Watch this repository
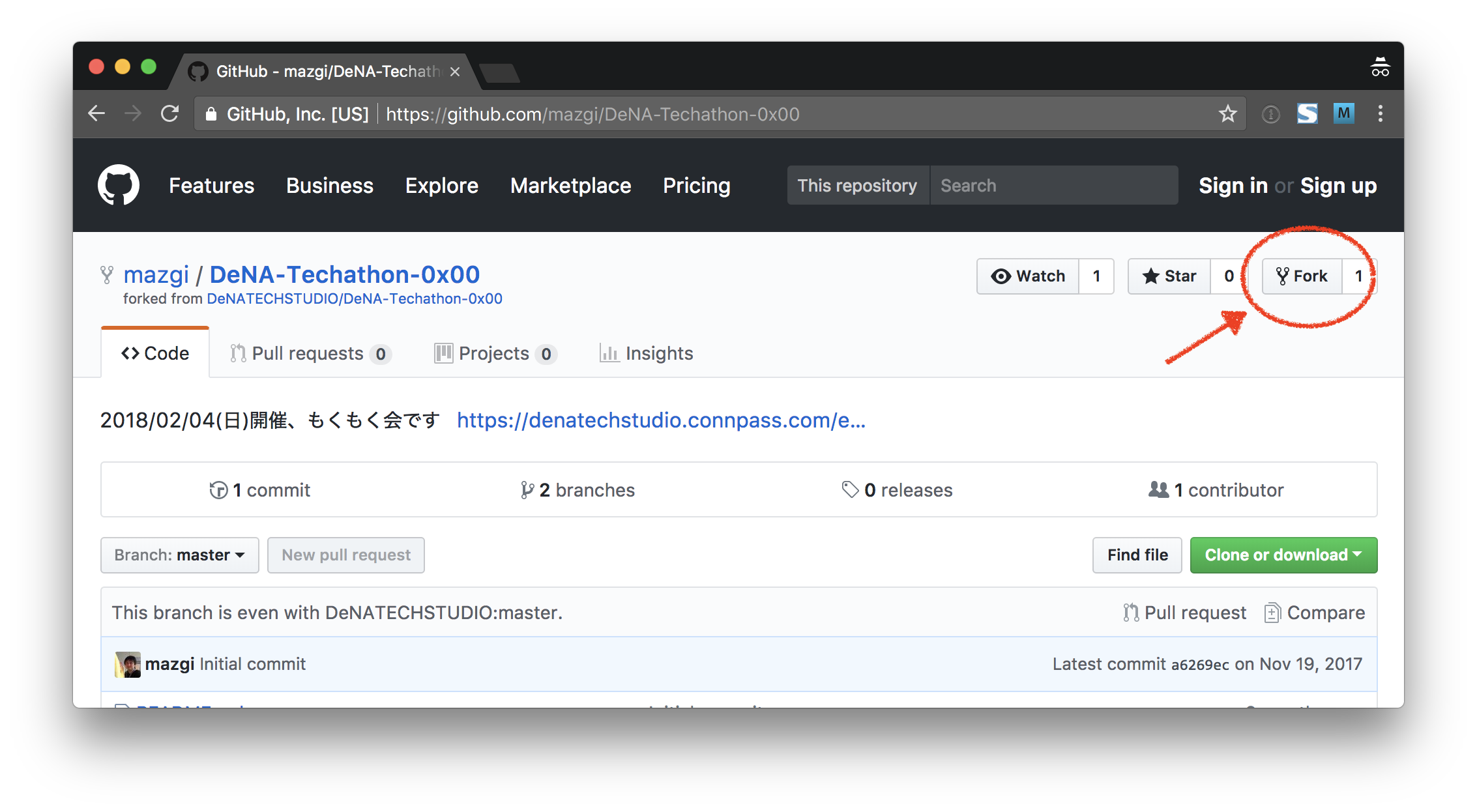Image resolution: width=1477 pixels, height=812 pixels. (1028, 276)
